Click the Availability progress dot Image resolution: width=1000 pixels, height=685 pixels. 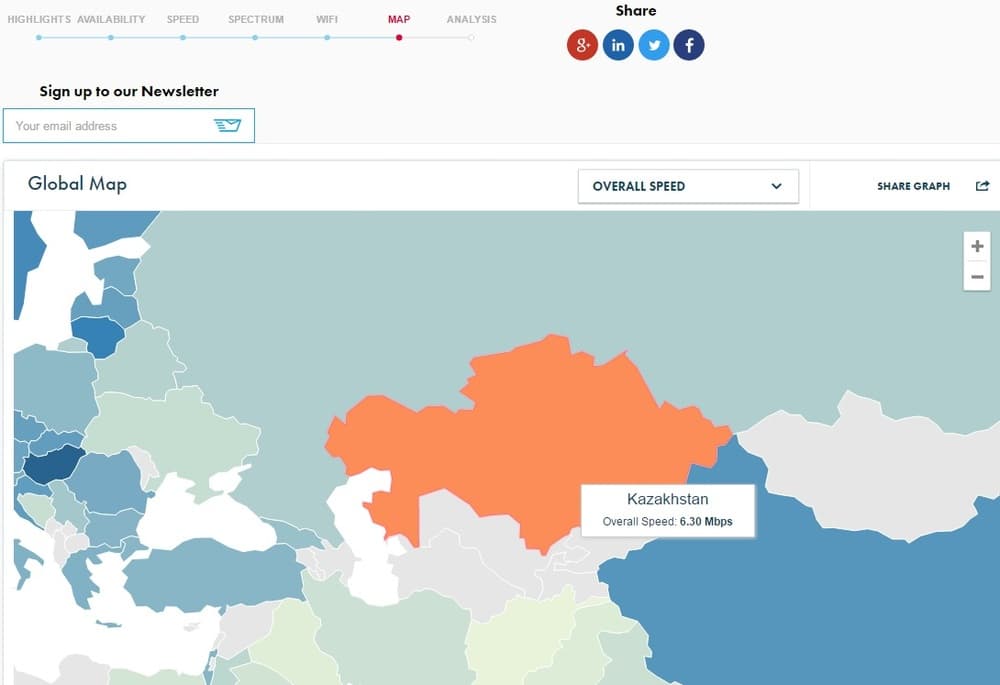tap(110, 38)
